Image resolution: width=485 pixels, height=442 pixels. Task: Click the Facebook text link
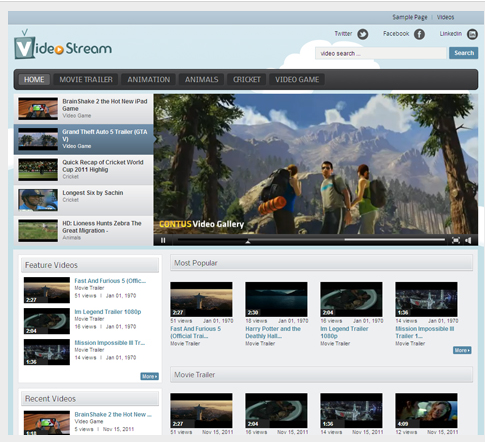point(396,34)
